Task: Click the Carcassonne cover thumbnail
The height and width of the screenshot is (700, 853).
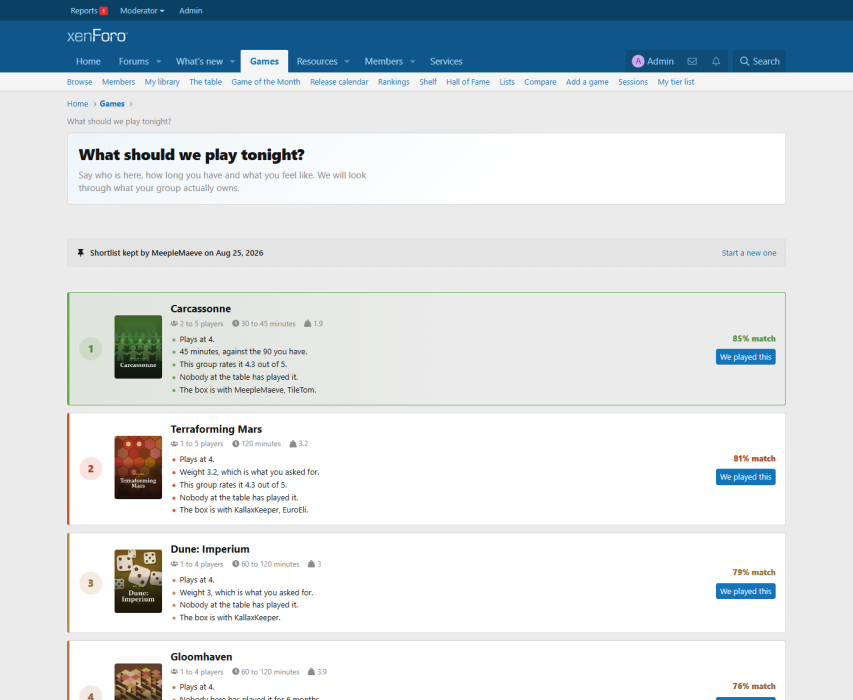Action: click(138, 347)
